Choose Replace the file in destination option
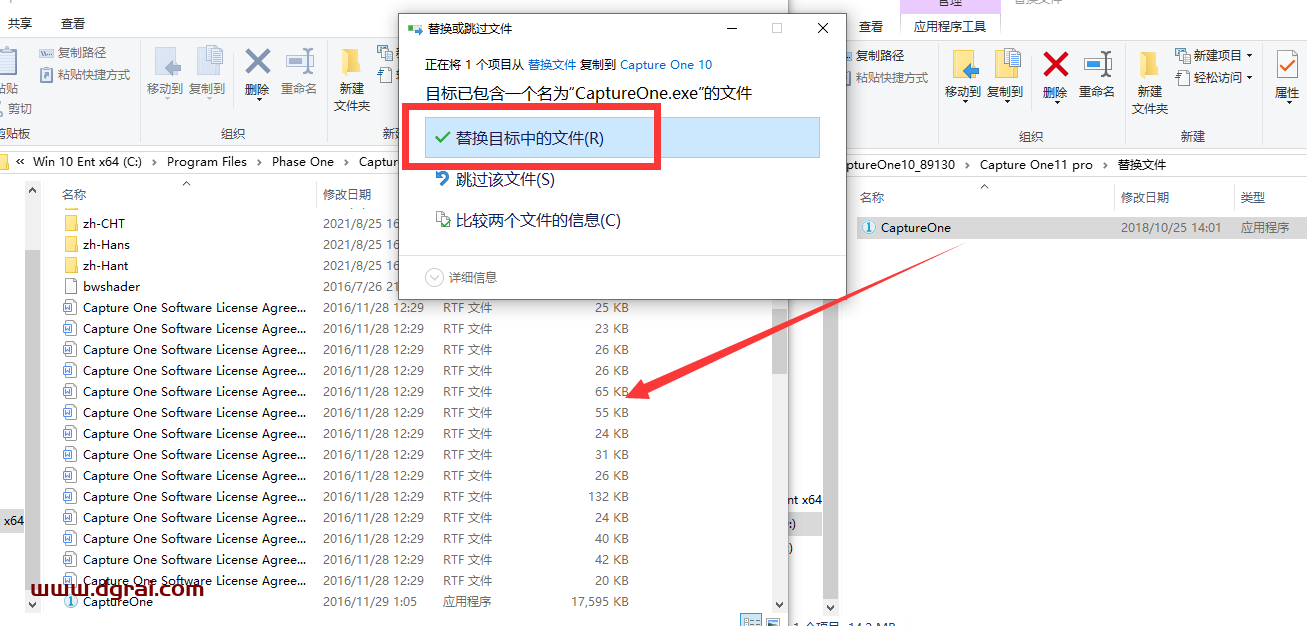The width and height of the screenshot is (1307, 626). click(x=622, y=138)
